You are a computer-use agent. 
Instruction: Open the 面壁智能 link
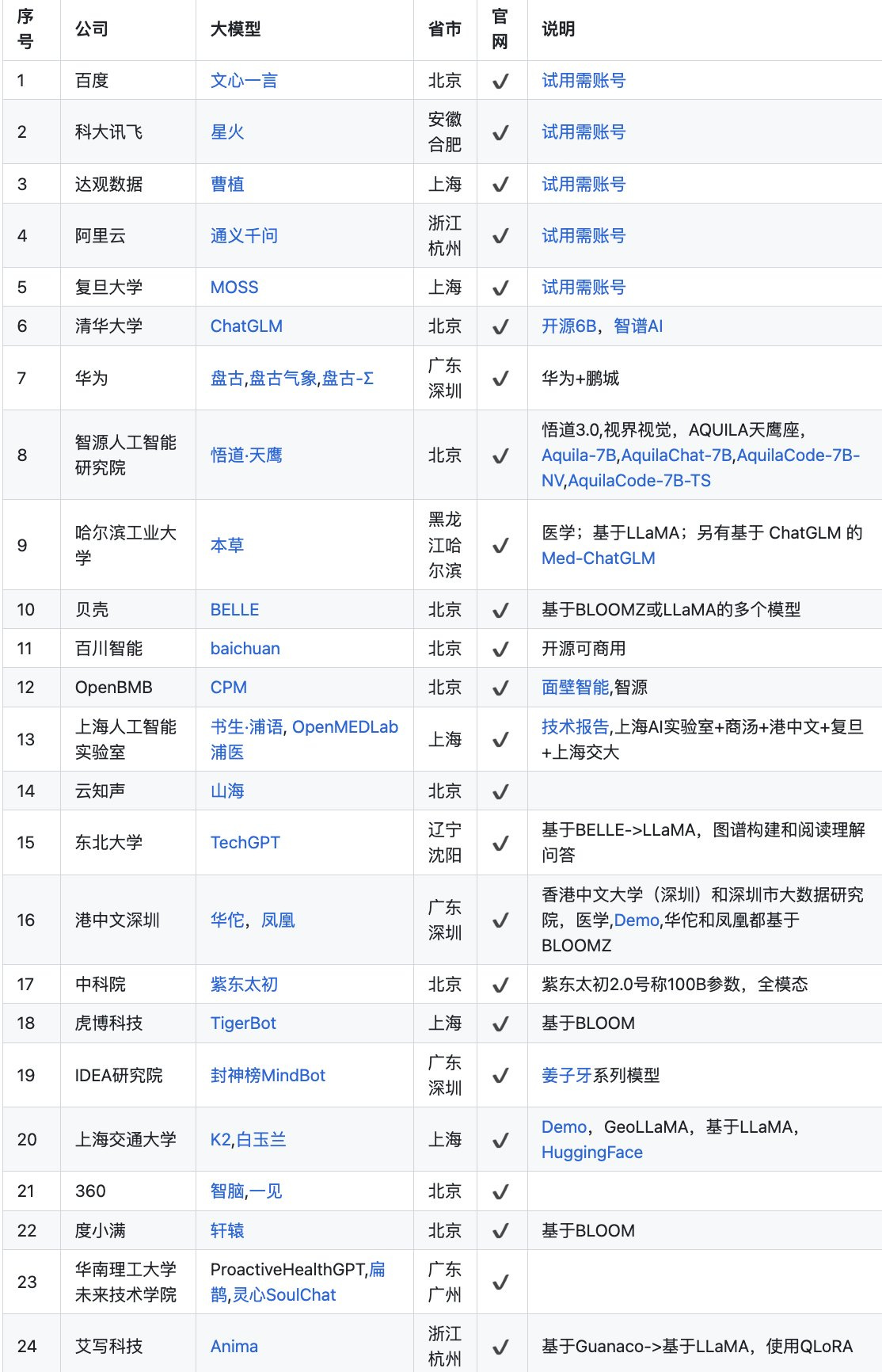pyautogui.click(x=576, y=688)
